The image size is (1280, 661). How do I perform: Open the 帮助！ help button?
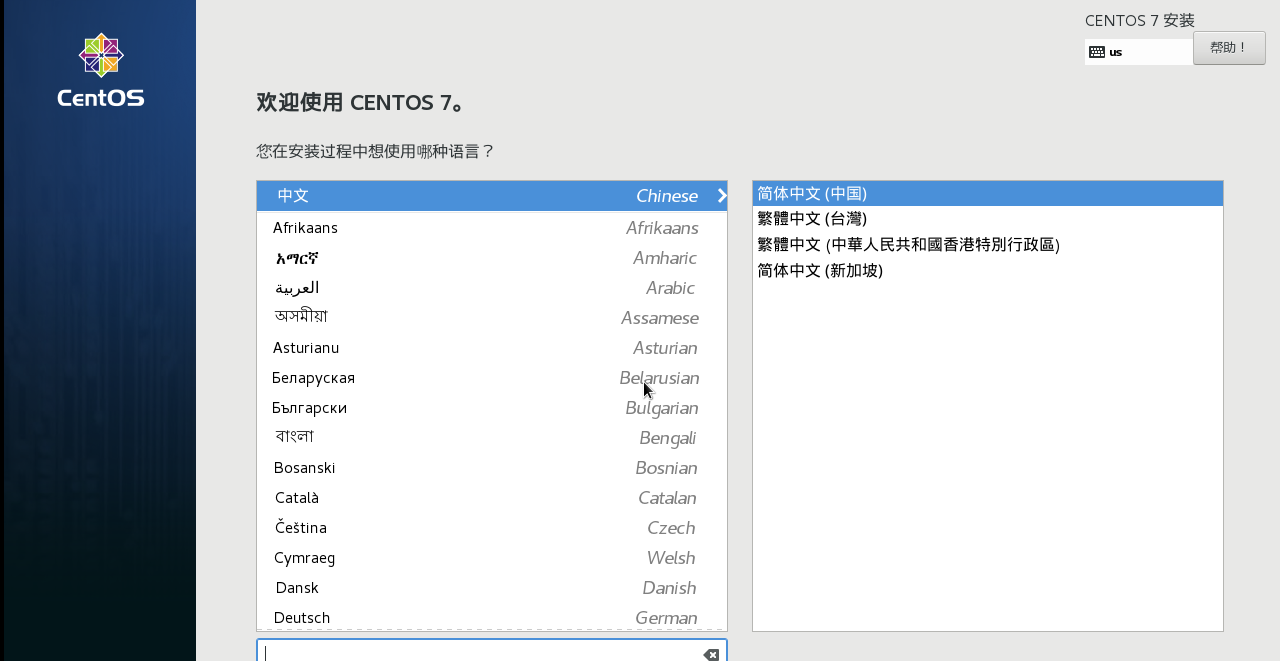[x=1229, y=48]
